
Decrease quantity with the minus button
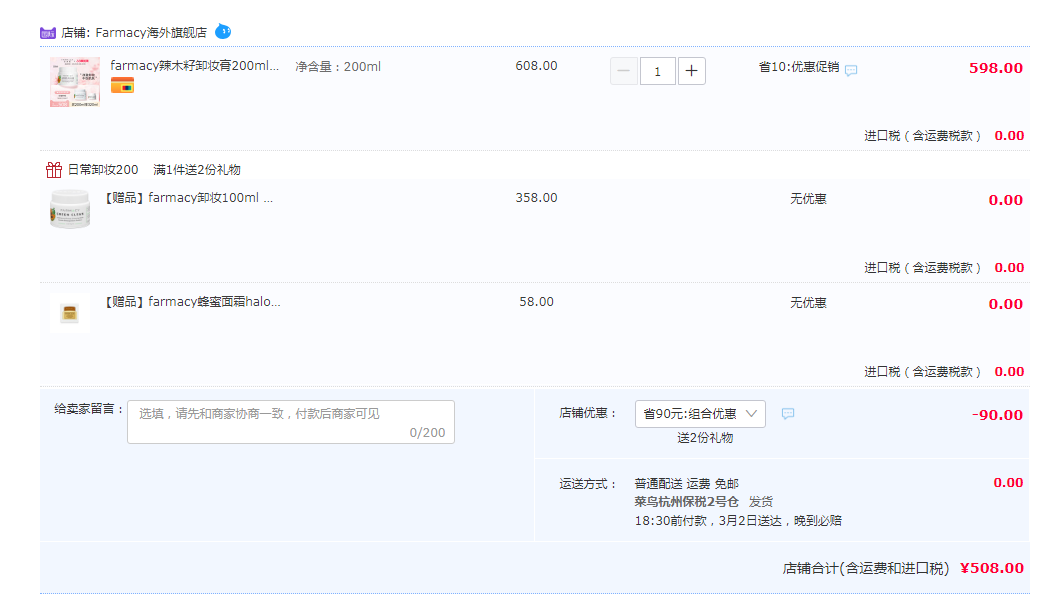tap(624, 71)
